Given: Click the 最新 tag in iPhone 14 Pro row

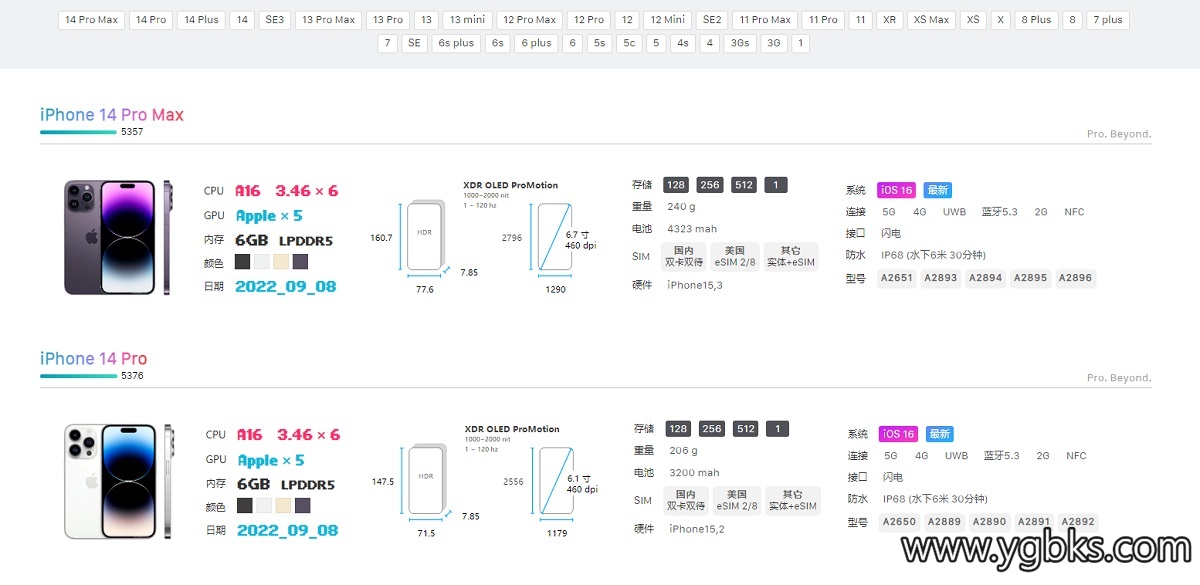Looking at the screenshot, I should pyautogui.click(x=939, y=434).
